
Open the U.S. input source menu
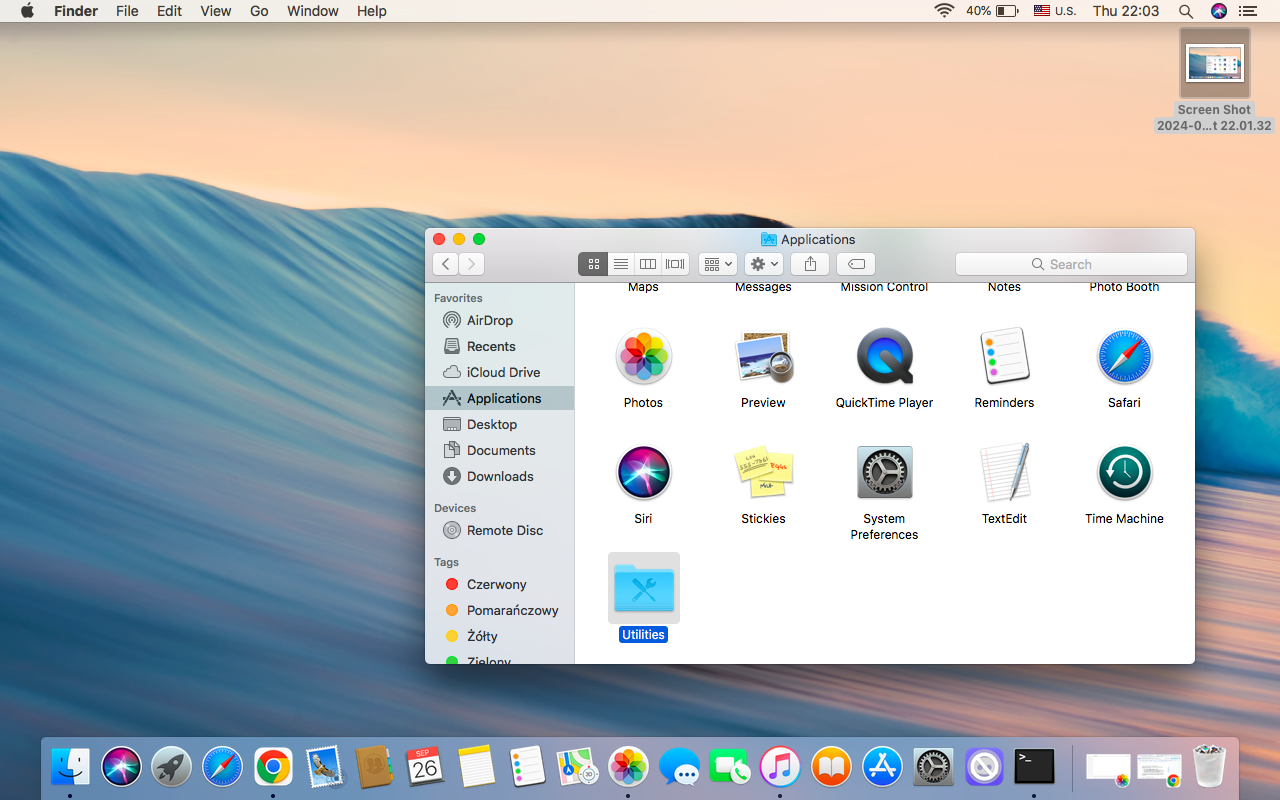point(1055,11)
